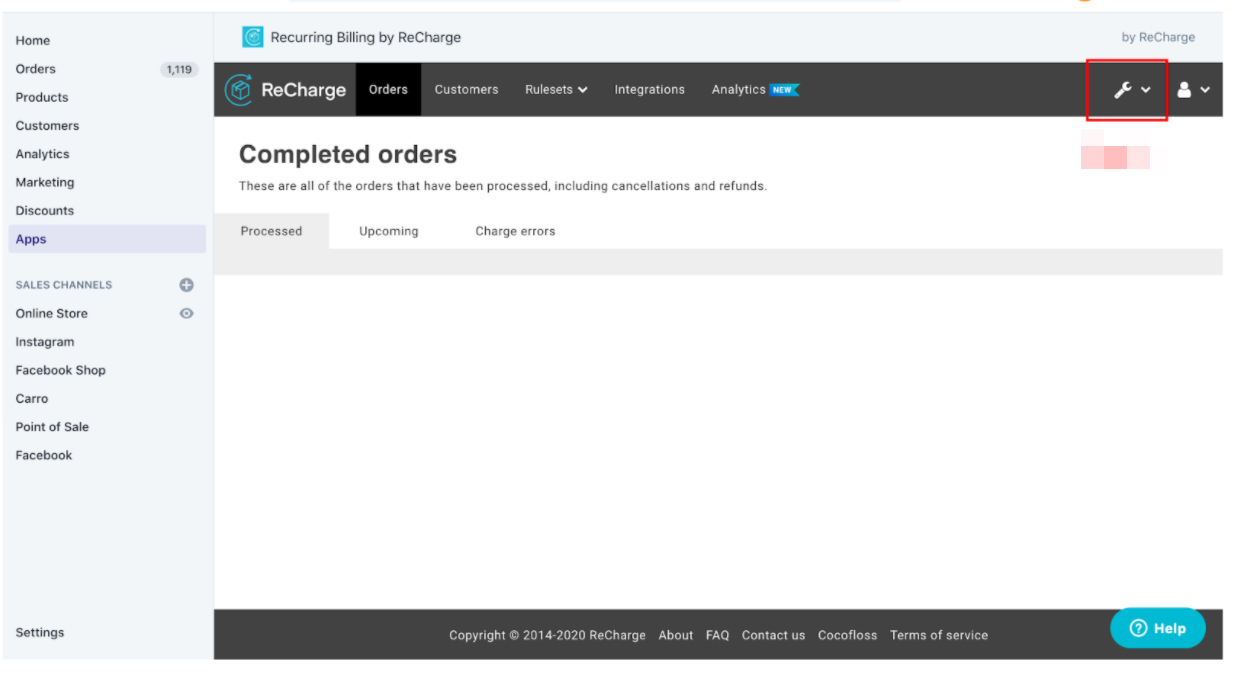Add a sales channel with plus icon

[x=186, y=285]
